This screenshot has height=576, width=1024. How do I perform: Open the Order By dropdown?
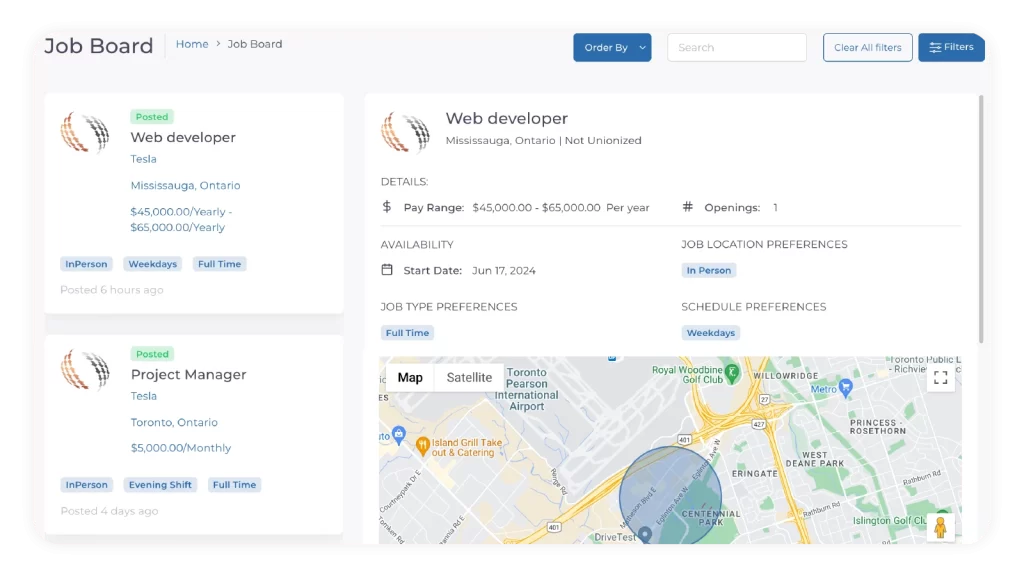[605, 47]
